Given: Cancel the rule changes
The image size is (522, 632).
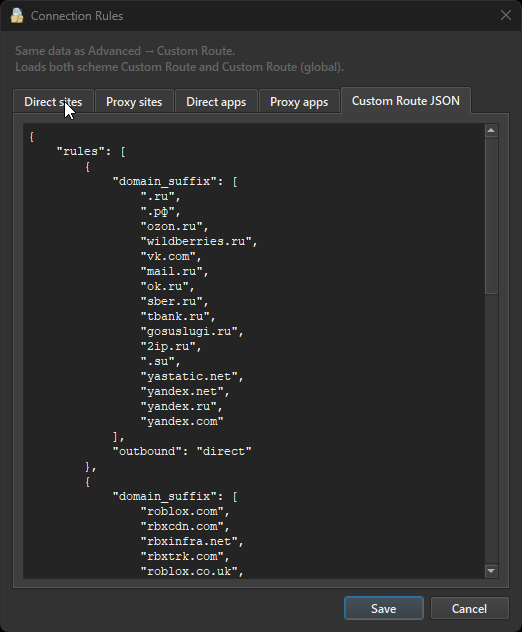Looking at the screenshot, I should click(x=470, y=608).
